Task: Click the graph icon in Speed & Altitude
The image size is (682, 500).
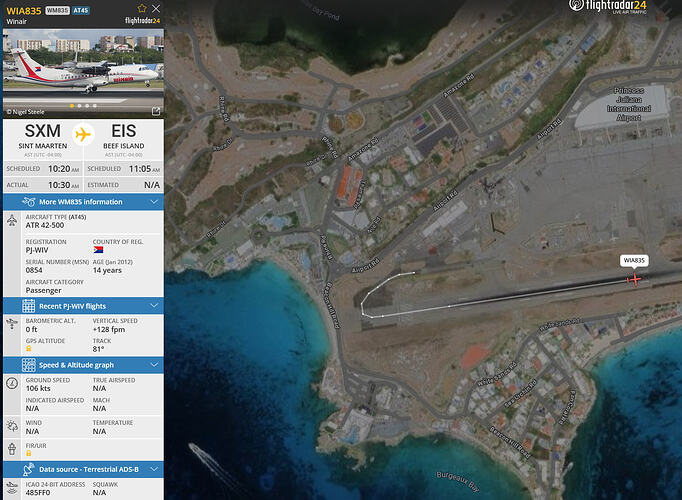Action: point(29,365)
